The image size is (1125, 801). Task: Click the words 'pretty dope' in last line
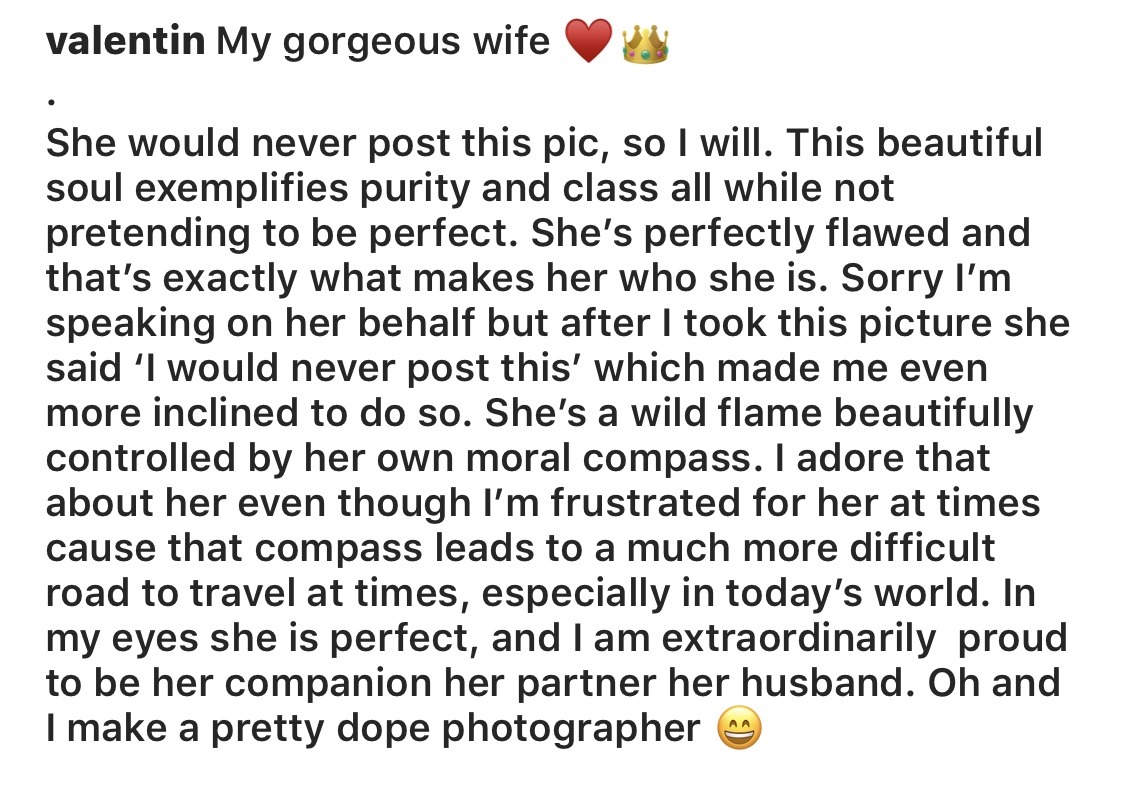pyautogui.click(x=319, y=729)
